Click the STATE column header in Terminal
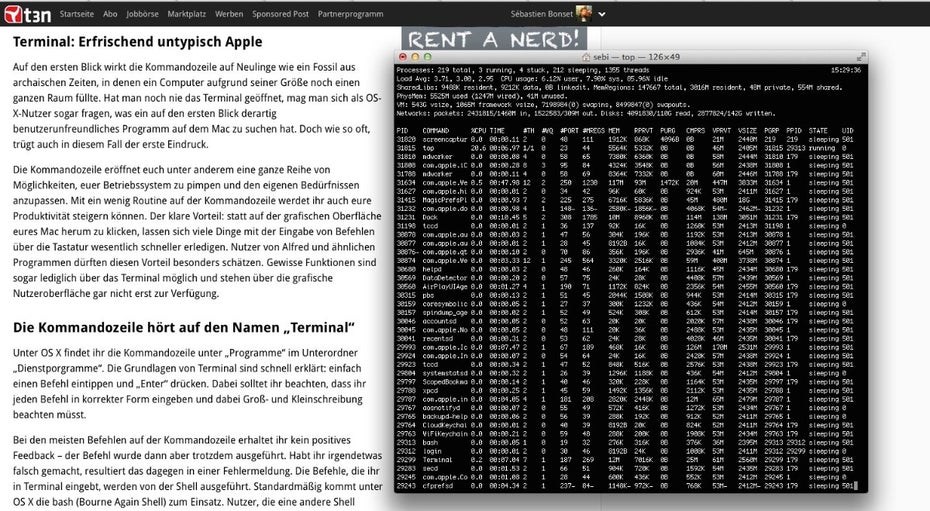This screenshot has height=511, width=930. coord(818,130)
